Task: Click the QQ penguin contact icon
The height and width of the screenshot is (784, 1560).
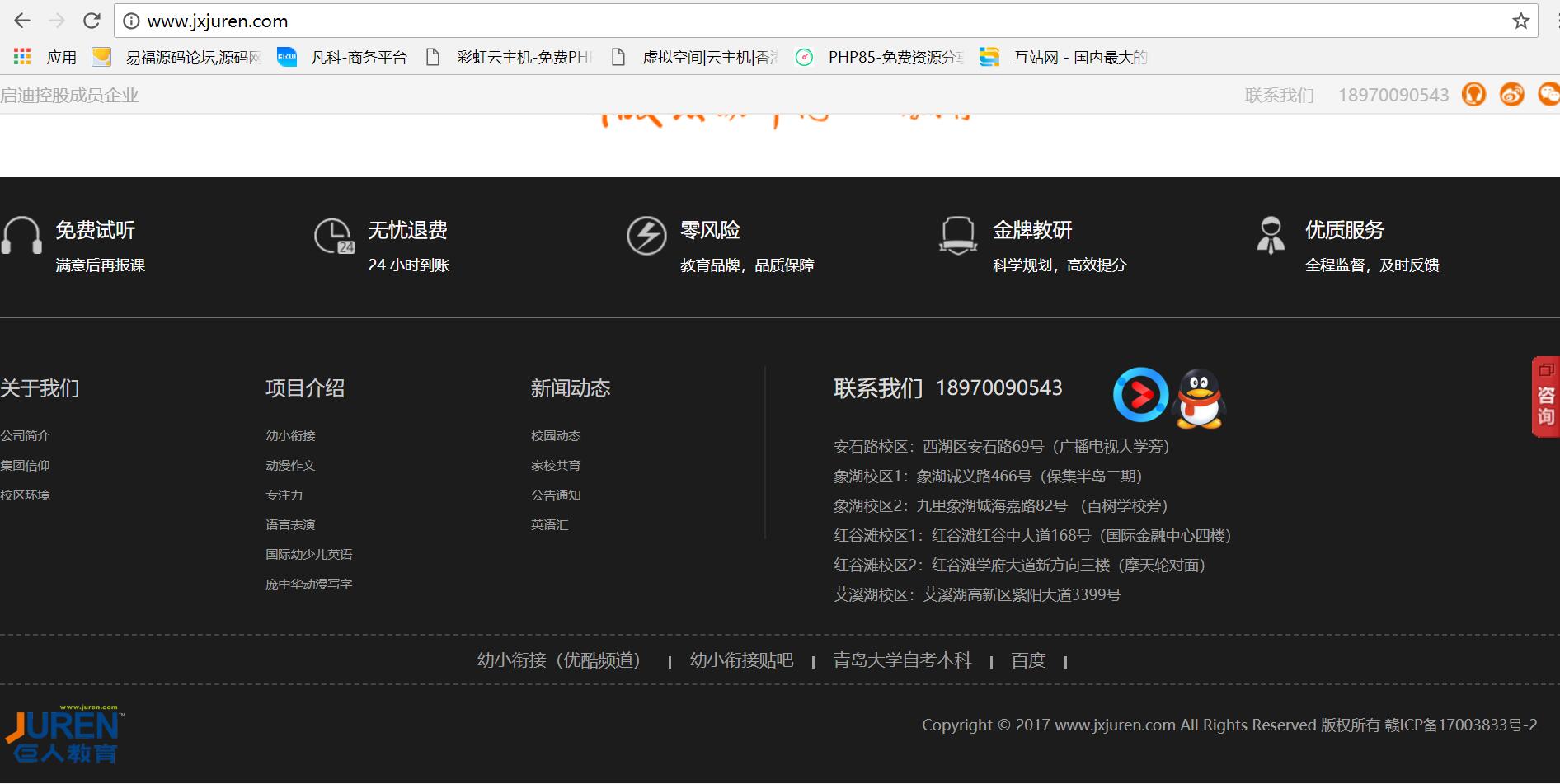Action: 1200,397
